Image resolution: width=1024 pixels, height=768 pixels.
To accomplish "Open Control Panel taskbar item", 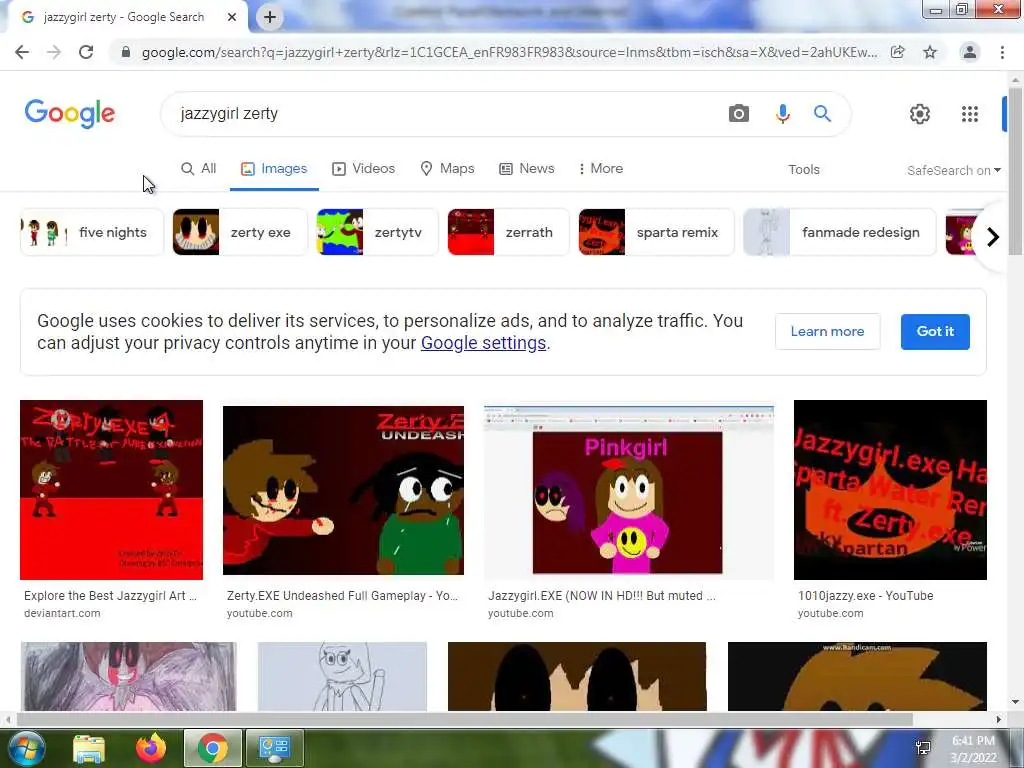I will pyautogui.click(x=274, y=748).
